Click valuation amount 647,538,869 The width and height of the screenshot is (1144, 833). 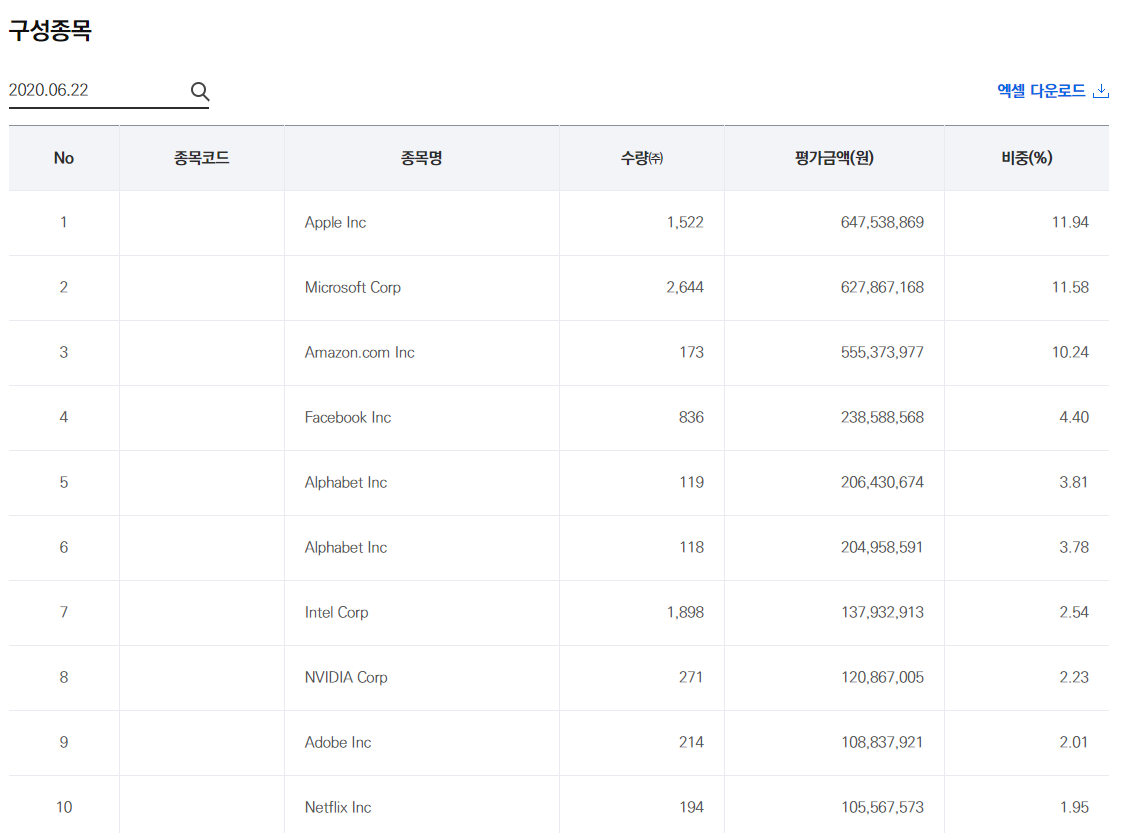point(882,222)
